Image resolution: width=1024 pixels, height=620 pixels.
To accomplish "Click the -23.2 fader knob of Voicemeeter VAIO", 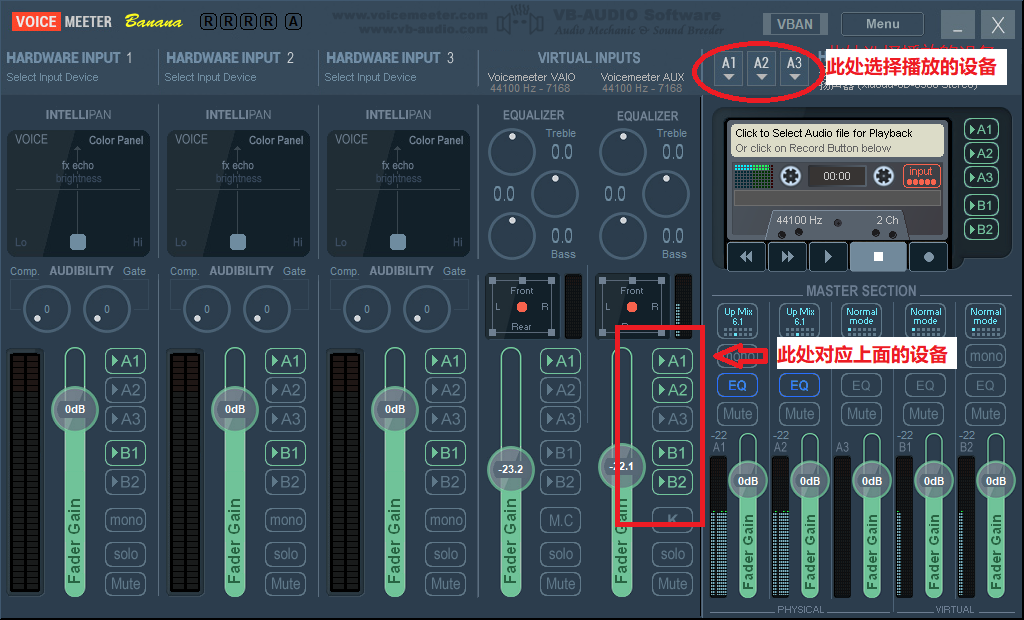I will click(x=511, y=468).
